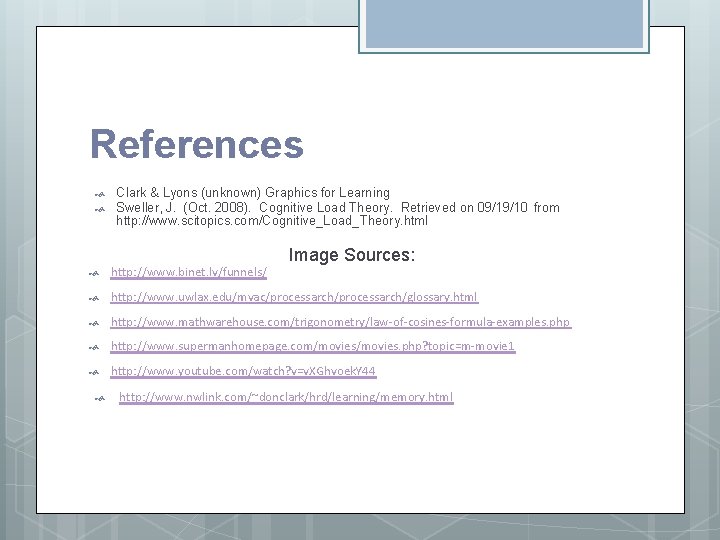Click the scitopics.com Cognitive_Load_Theory.html URL text
The width and height of the screenshot is (720, 540).
272,221
